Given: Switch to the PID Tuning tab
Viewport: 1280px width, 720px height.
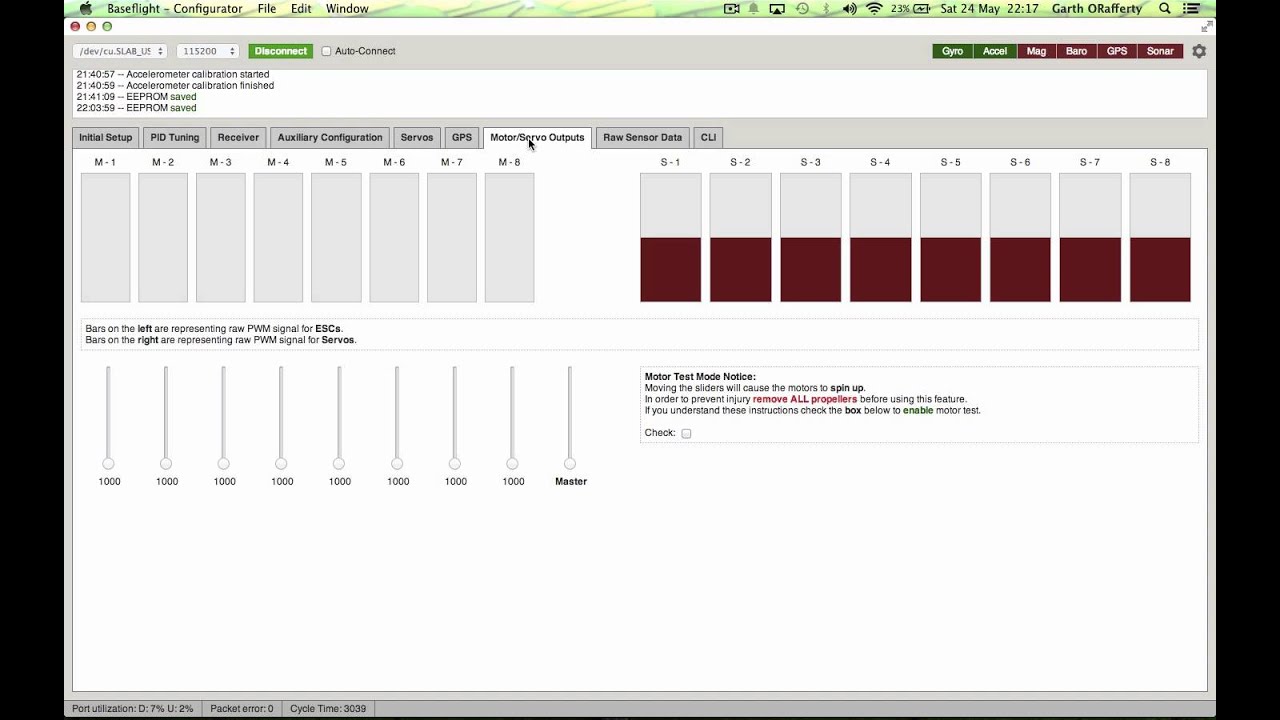Looking at the screenshot, I should coord(175,137).
